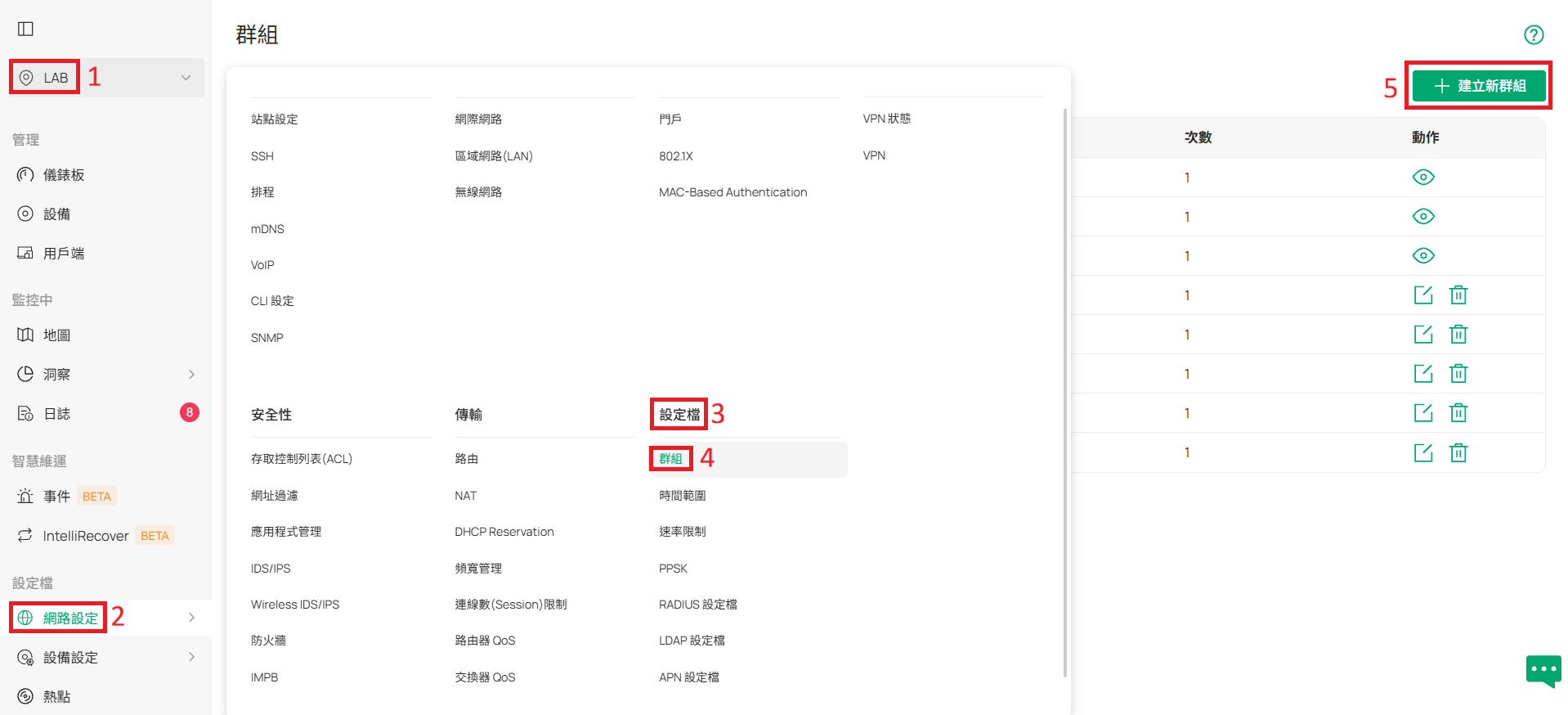This screenshot has height=715, width=1568.
Task: Open 存取控制列表(ACL) menu entry
Action: tap(301, 459)
